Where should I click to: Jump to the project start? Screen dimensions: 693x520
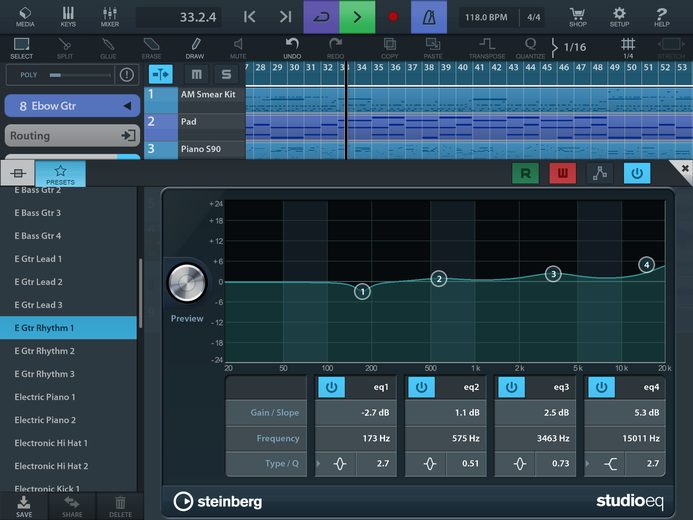point(250,17)
